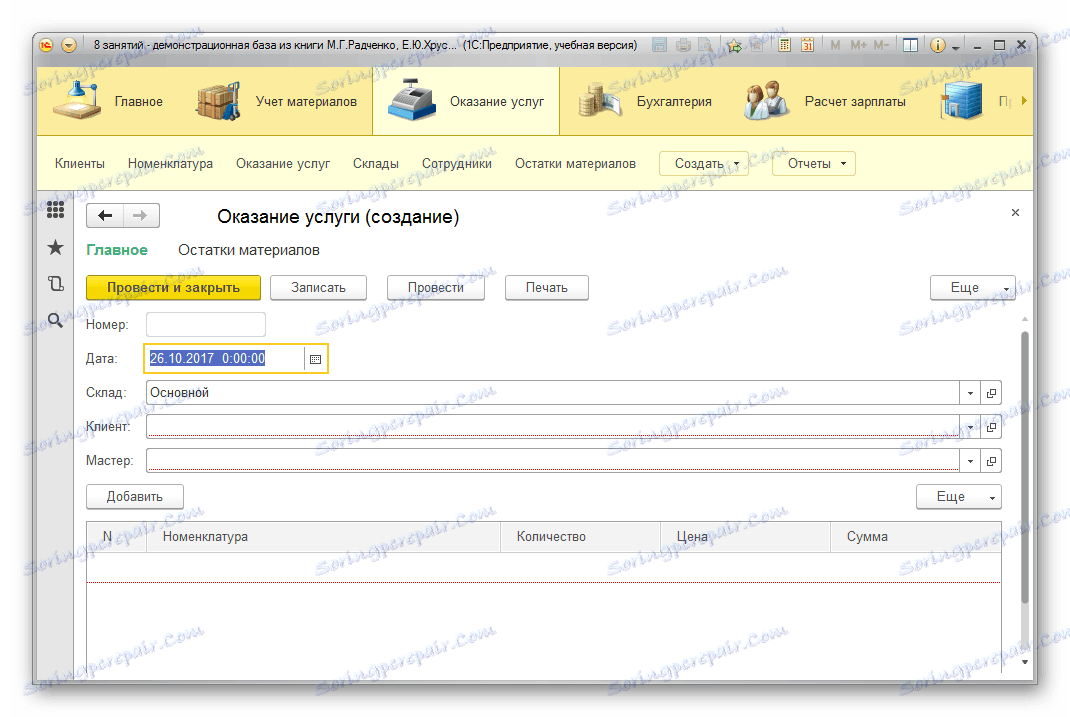
Task: Click Добавить button
Action: [x=134, y=497]
